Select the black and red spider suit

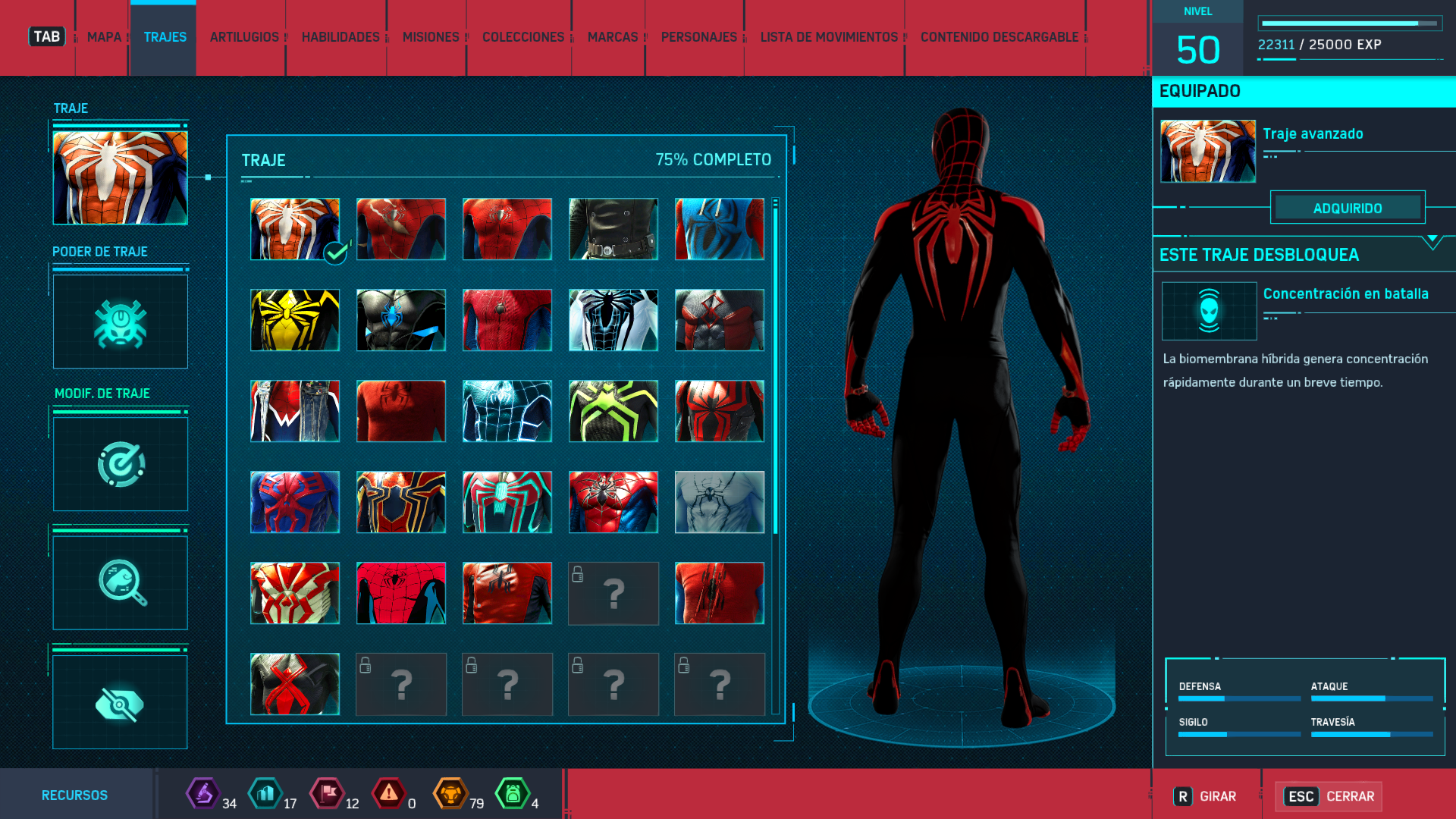(720, 411)
